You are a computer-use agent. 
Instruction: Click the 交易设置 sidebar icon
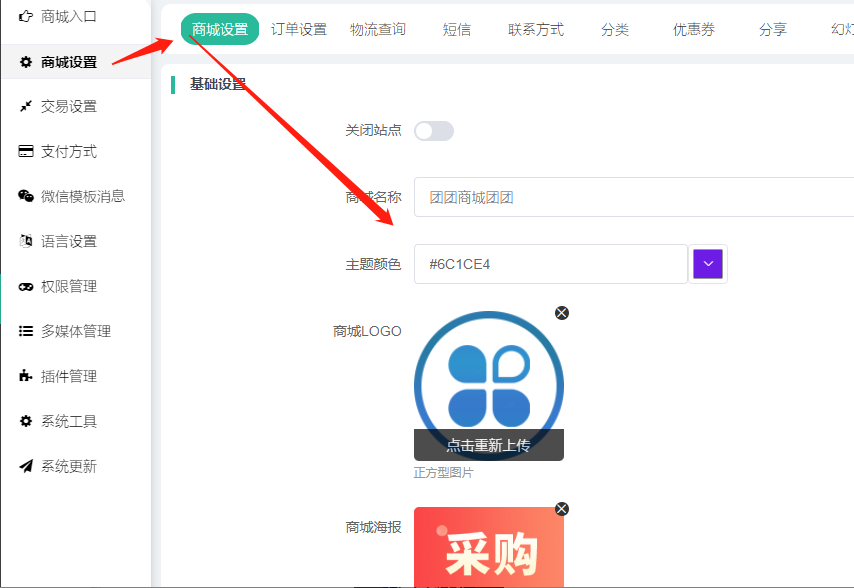coord(26,107)
